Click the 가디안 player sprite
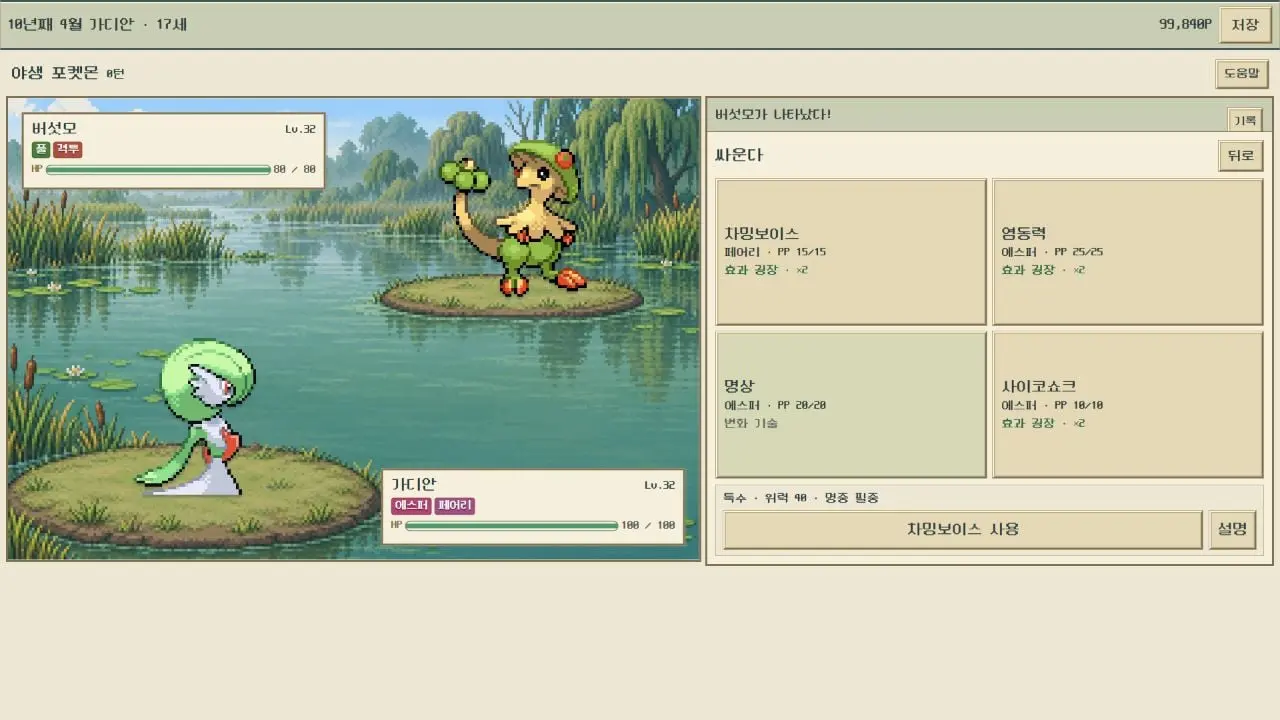The height and width of the screenshot is (720, 1280). coord(196,418)
